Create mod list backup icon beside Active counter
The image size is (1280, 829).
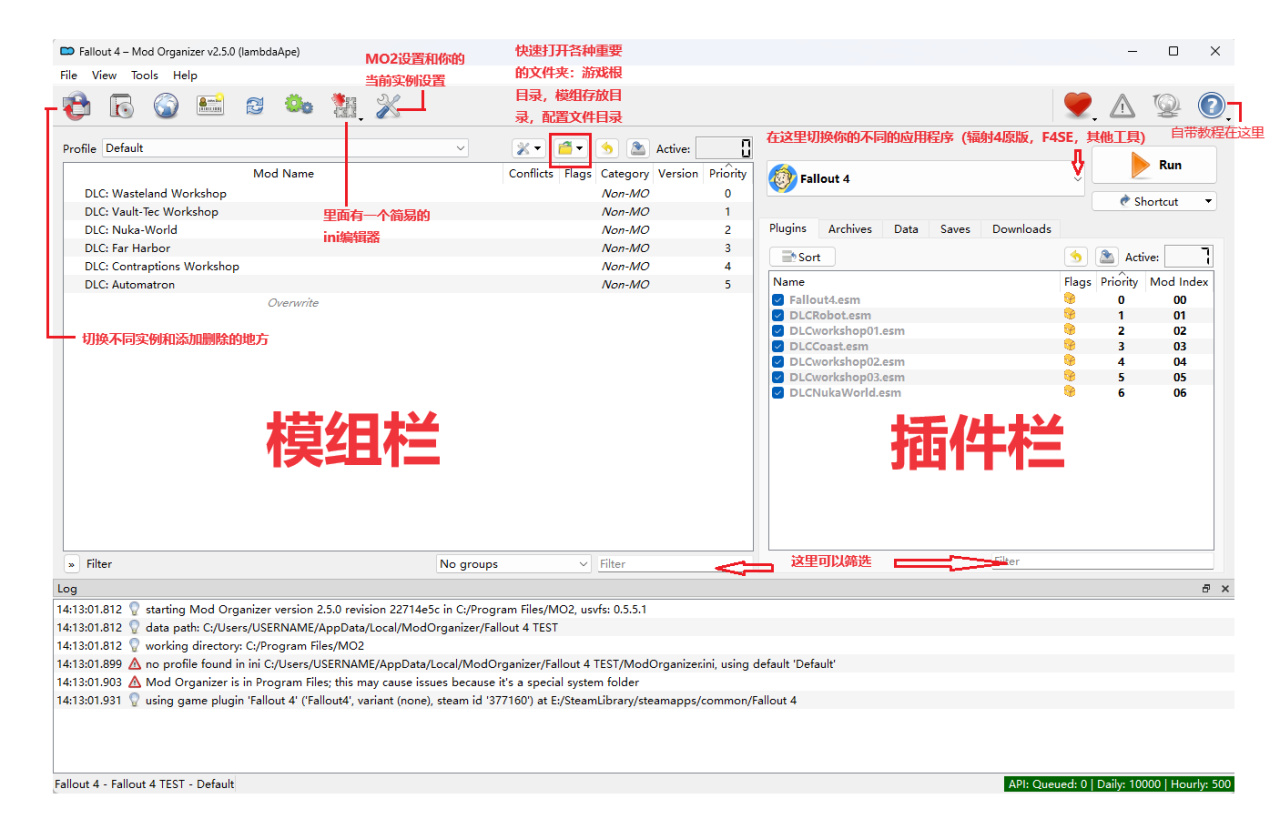click(637, 149)
